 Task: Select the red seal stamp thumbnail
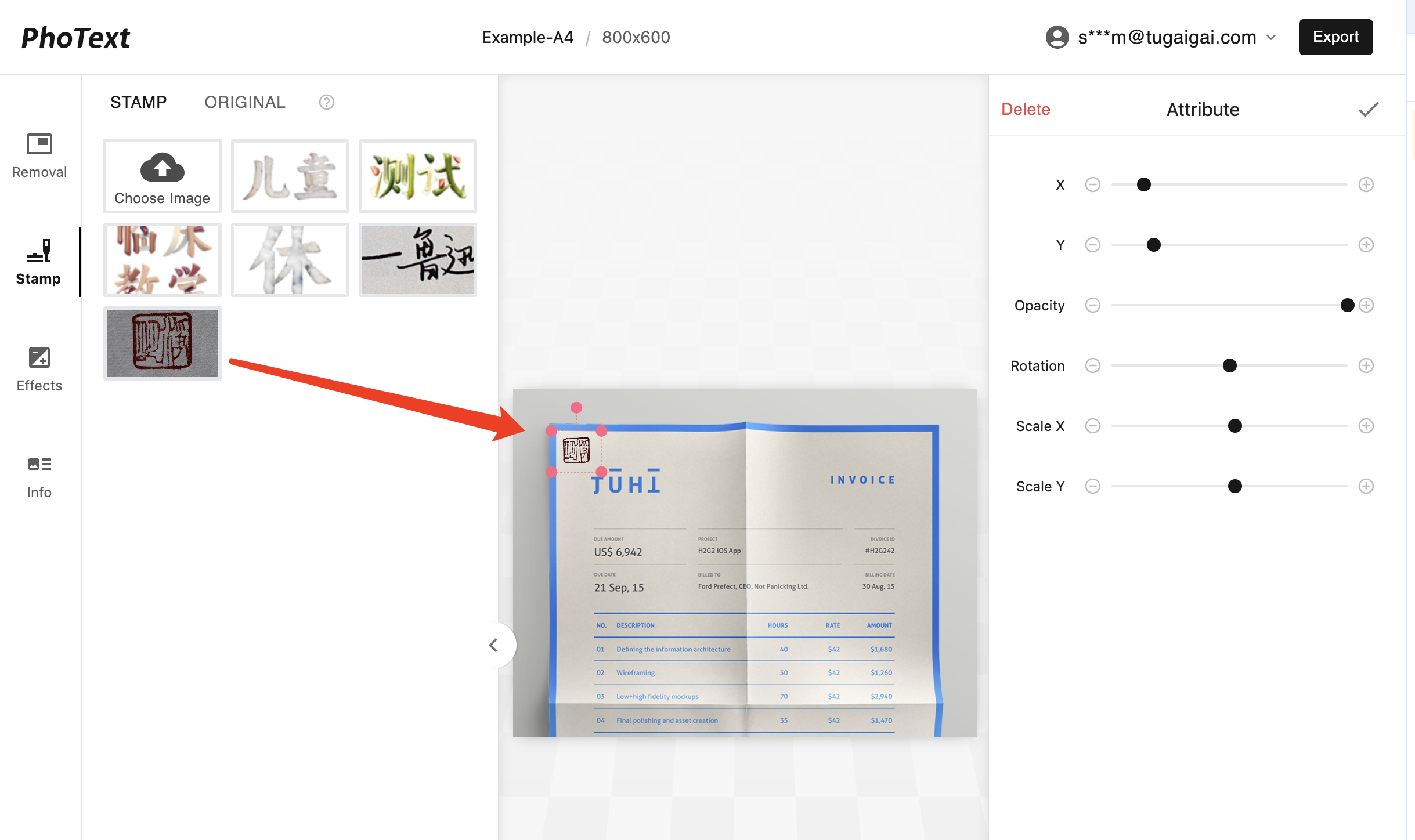click(x=163, y=343)
